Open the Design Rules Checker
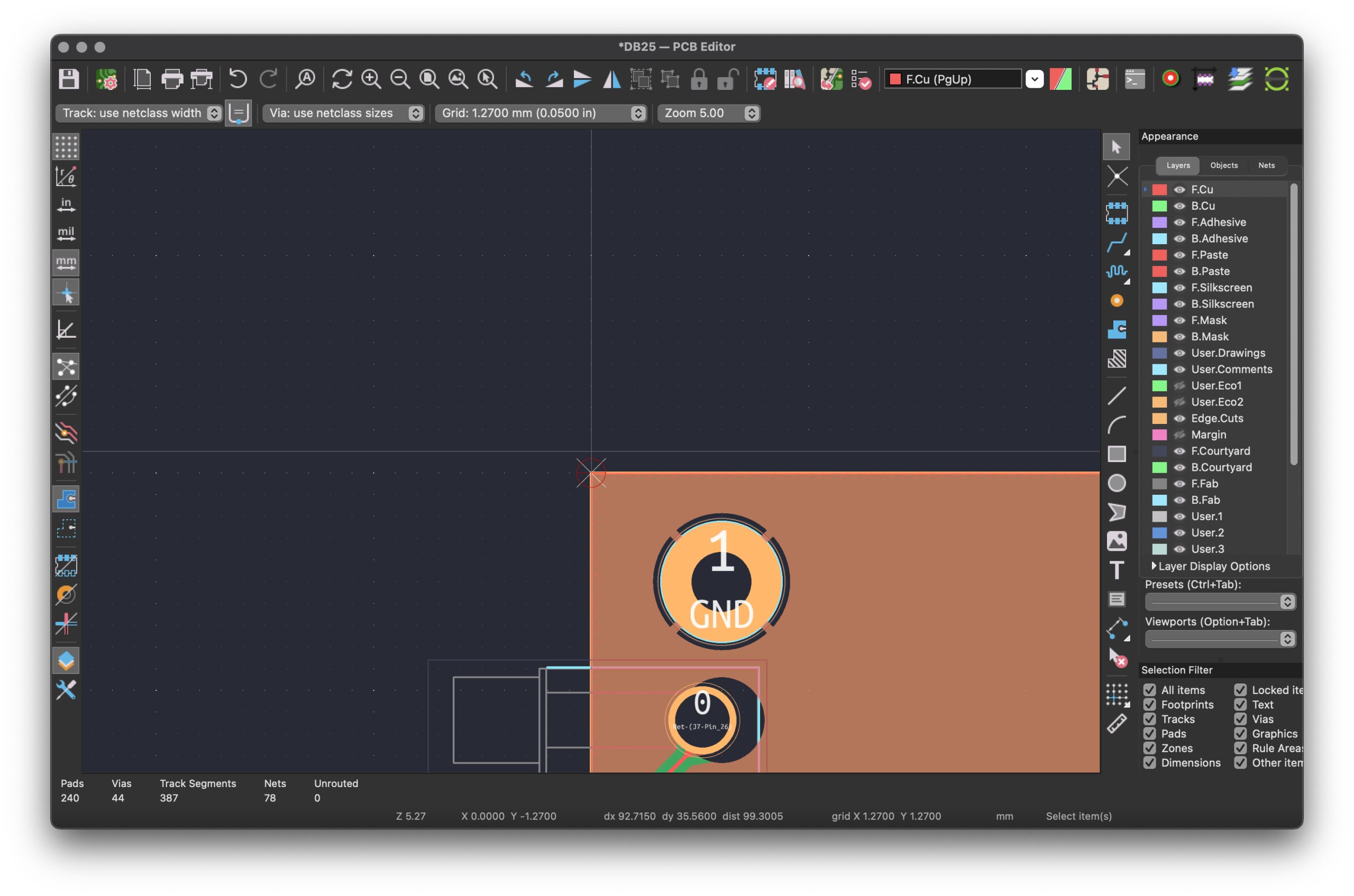This screenshot has height=896, width=1354. coord(861,79)
